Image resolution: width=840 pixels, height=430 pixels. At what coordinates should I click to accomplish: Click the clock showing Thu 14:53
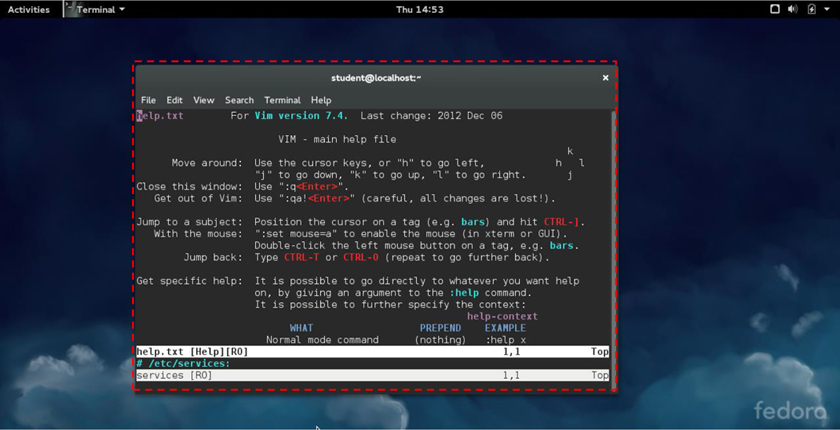420,9
